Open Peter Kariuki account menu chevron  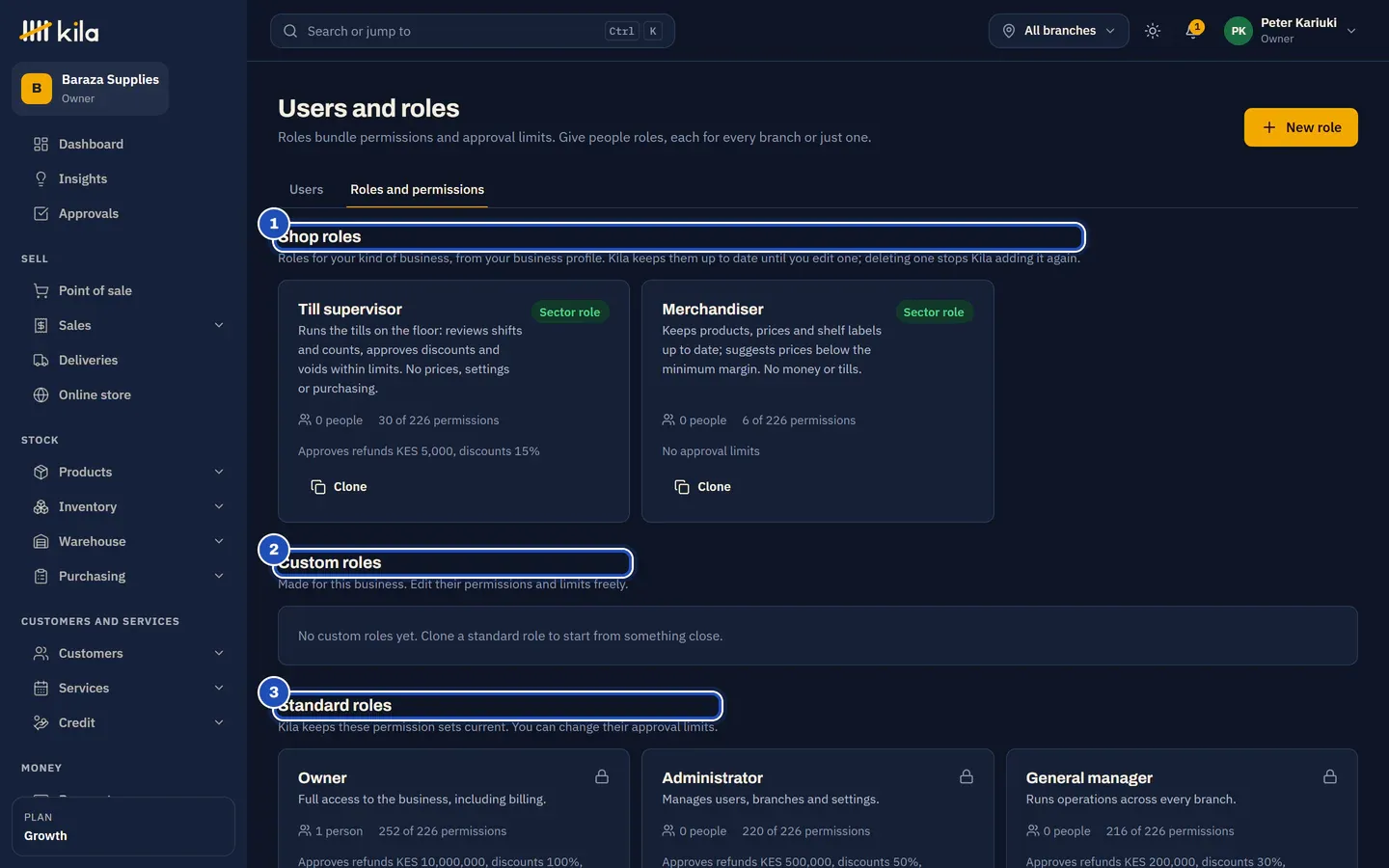(1351, 31)
